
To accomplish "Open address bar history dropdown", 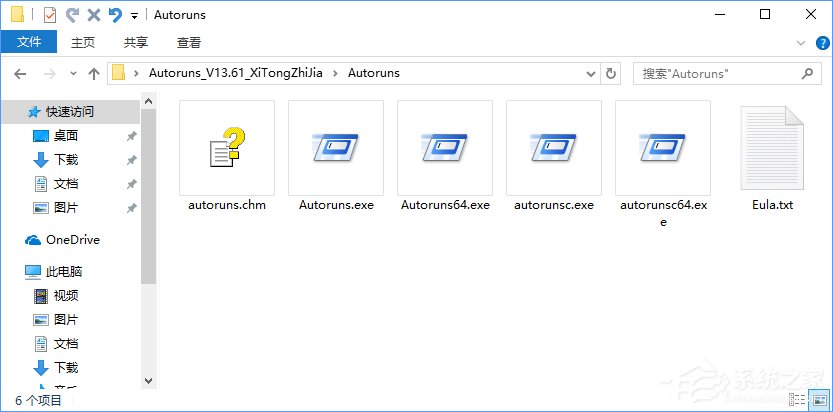I will coord(590,74).
